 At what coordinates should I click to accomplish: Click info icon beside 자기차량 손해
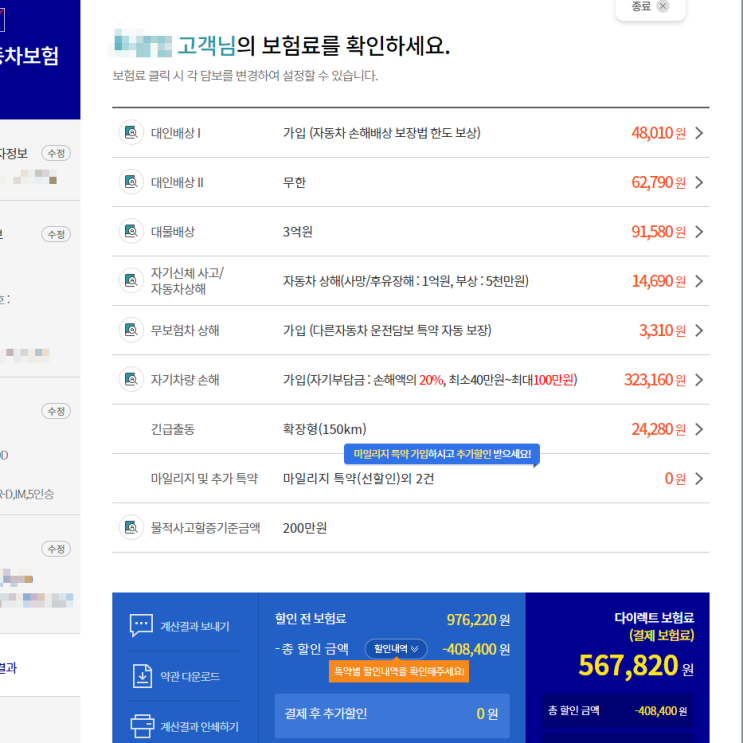[x=131, y=379]
